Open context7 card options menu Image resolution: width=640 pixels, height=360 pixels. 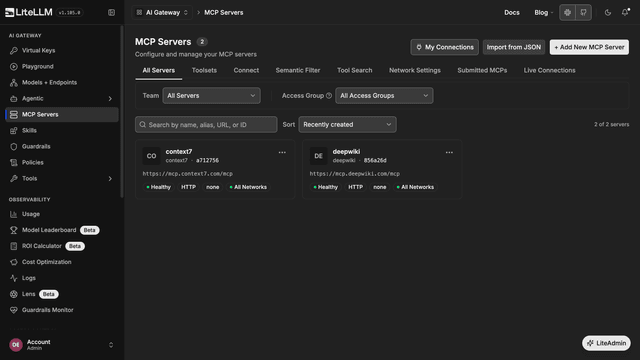tap(282, 153)
